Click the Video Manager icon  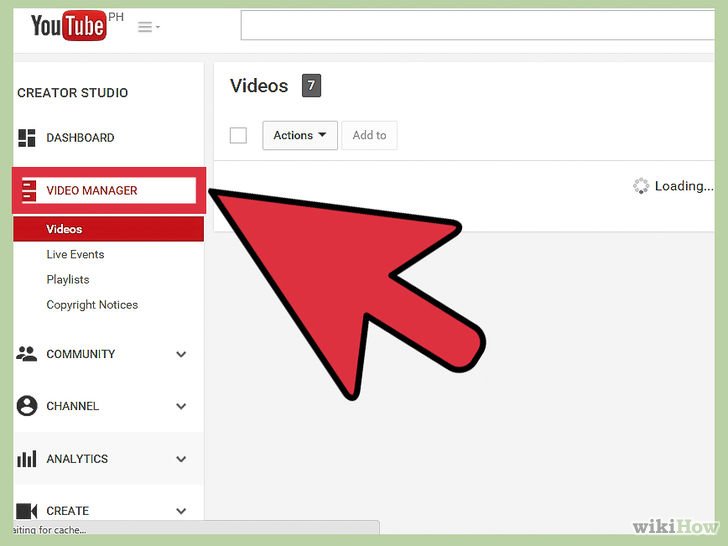[x=29, y=190]
